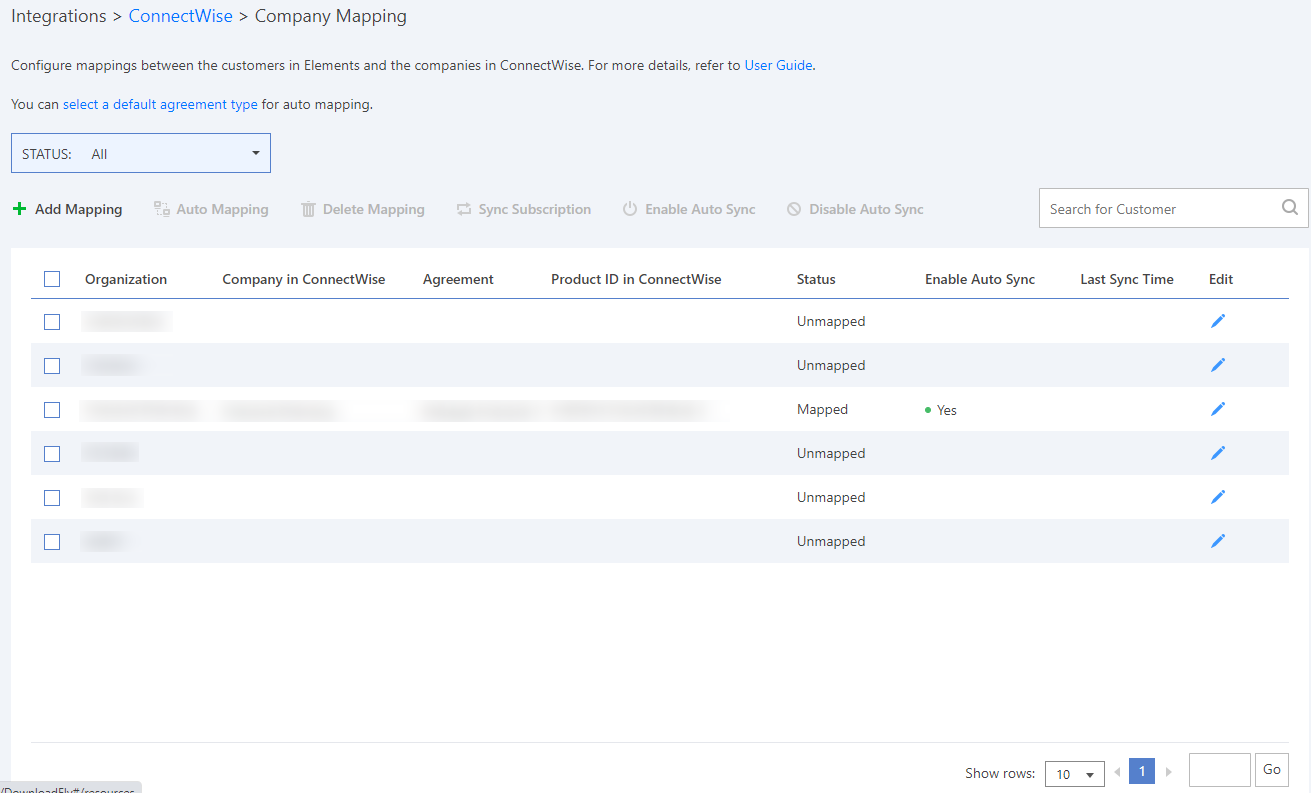Screen dimensions: 1311x793
Task: Click the Delete Mapping trash icon
Action: tap(308, 208)
